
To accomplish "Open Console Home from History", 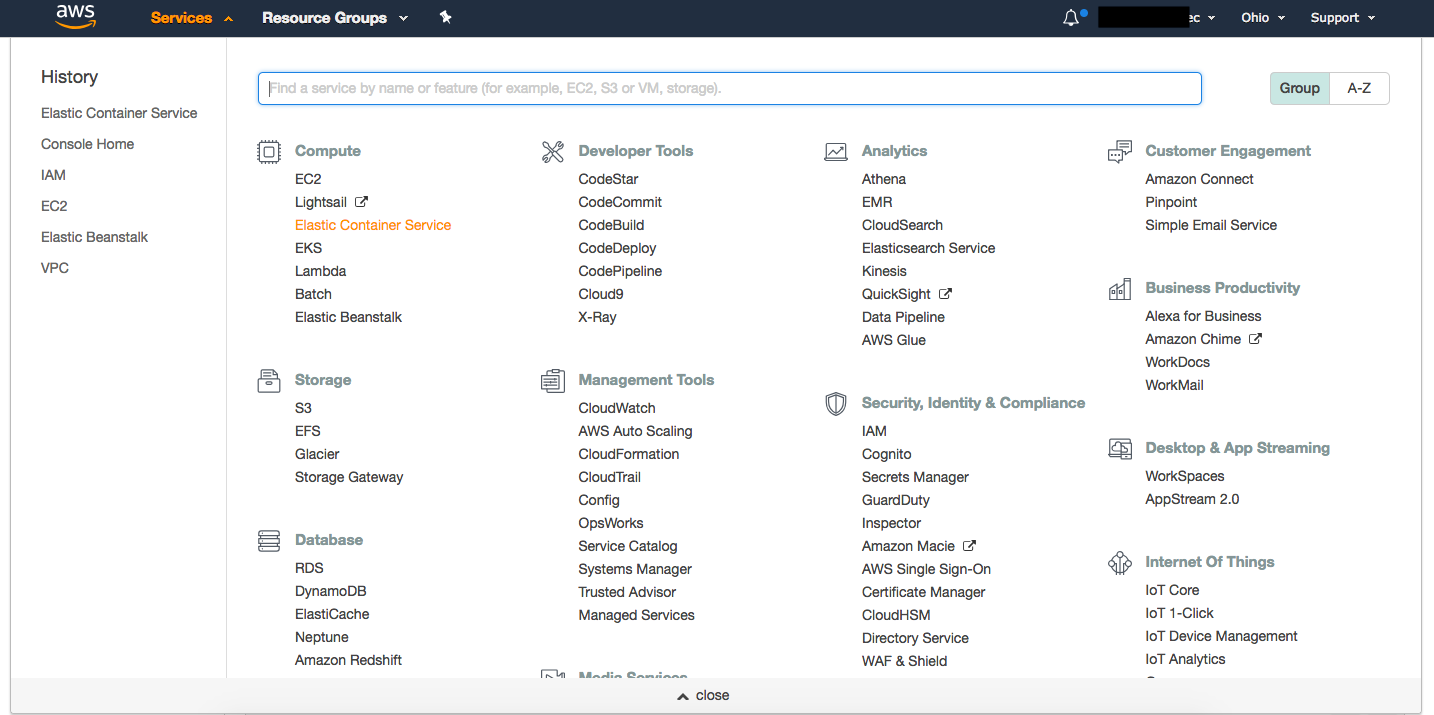I will pyautogui.click(x=87, y=144).
